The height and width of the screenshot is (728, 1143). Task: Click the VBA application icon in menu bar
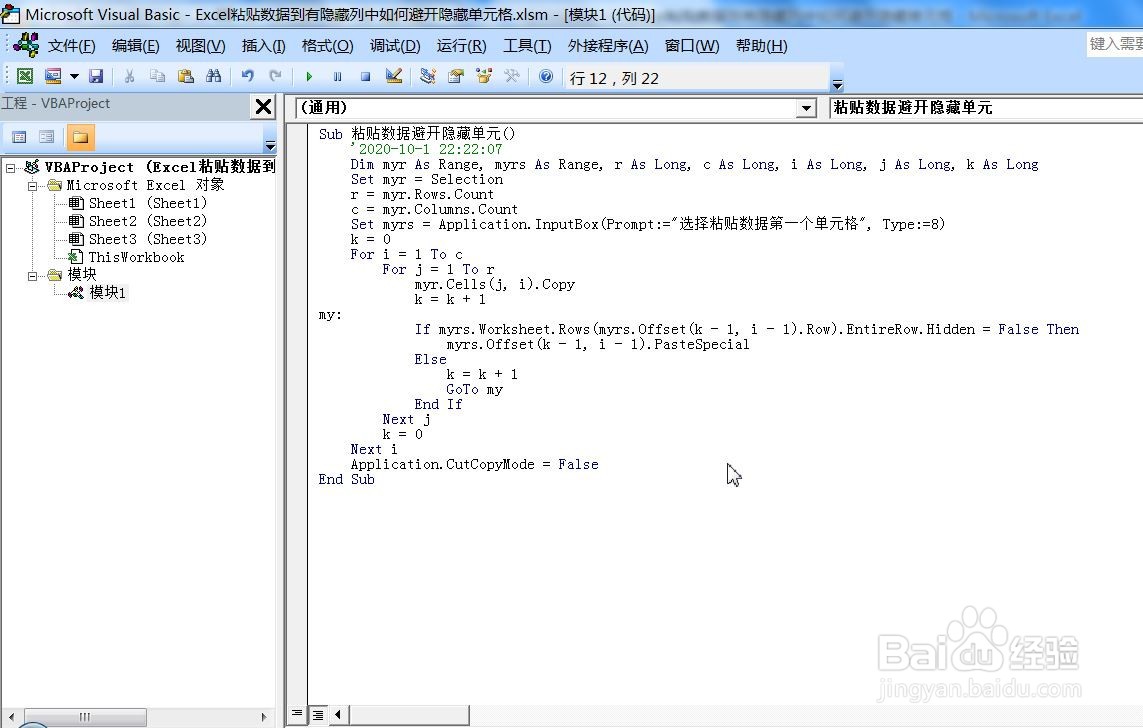(x=26, y=45)
